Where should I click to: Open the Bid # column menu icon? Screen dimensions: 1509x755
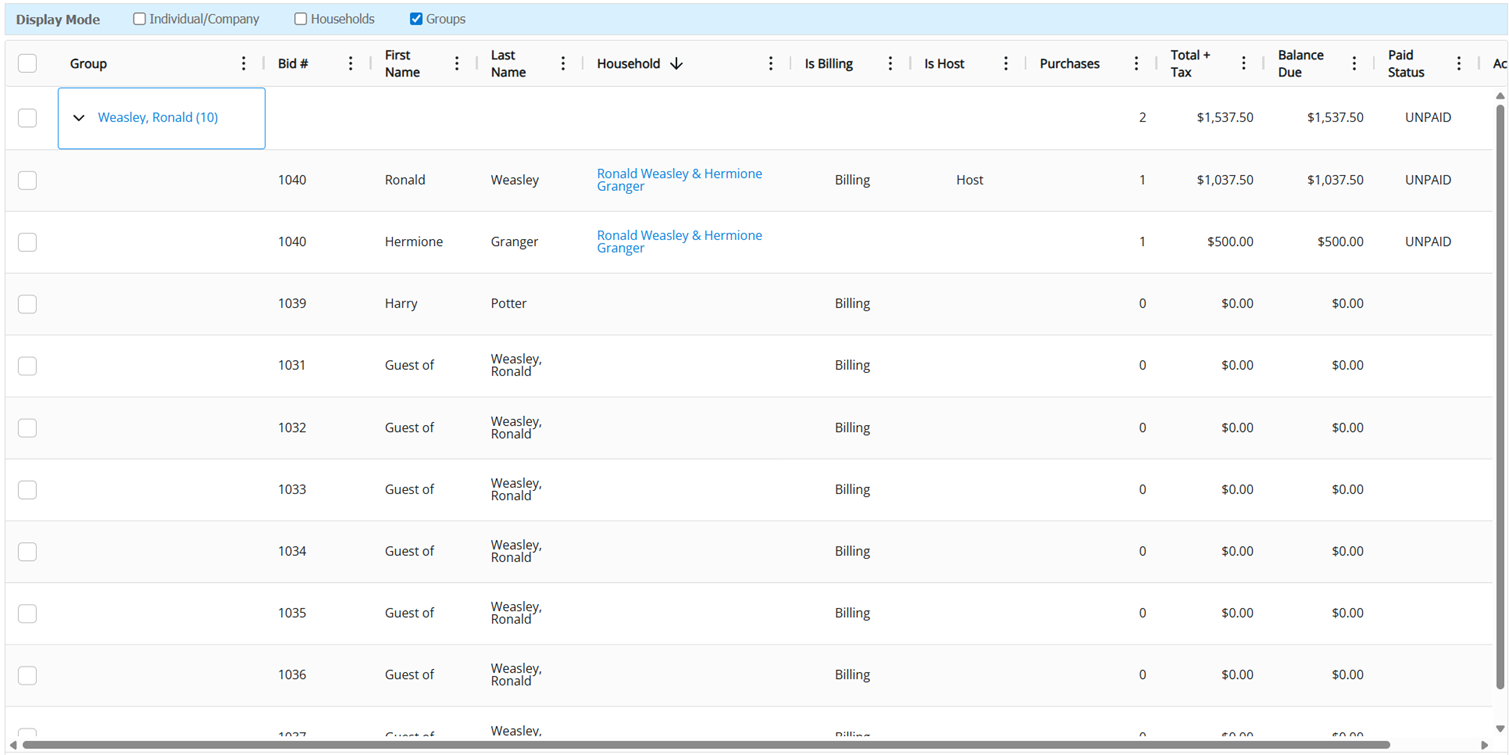coord(350,64)
